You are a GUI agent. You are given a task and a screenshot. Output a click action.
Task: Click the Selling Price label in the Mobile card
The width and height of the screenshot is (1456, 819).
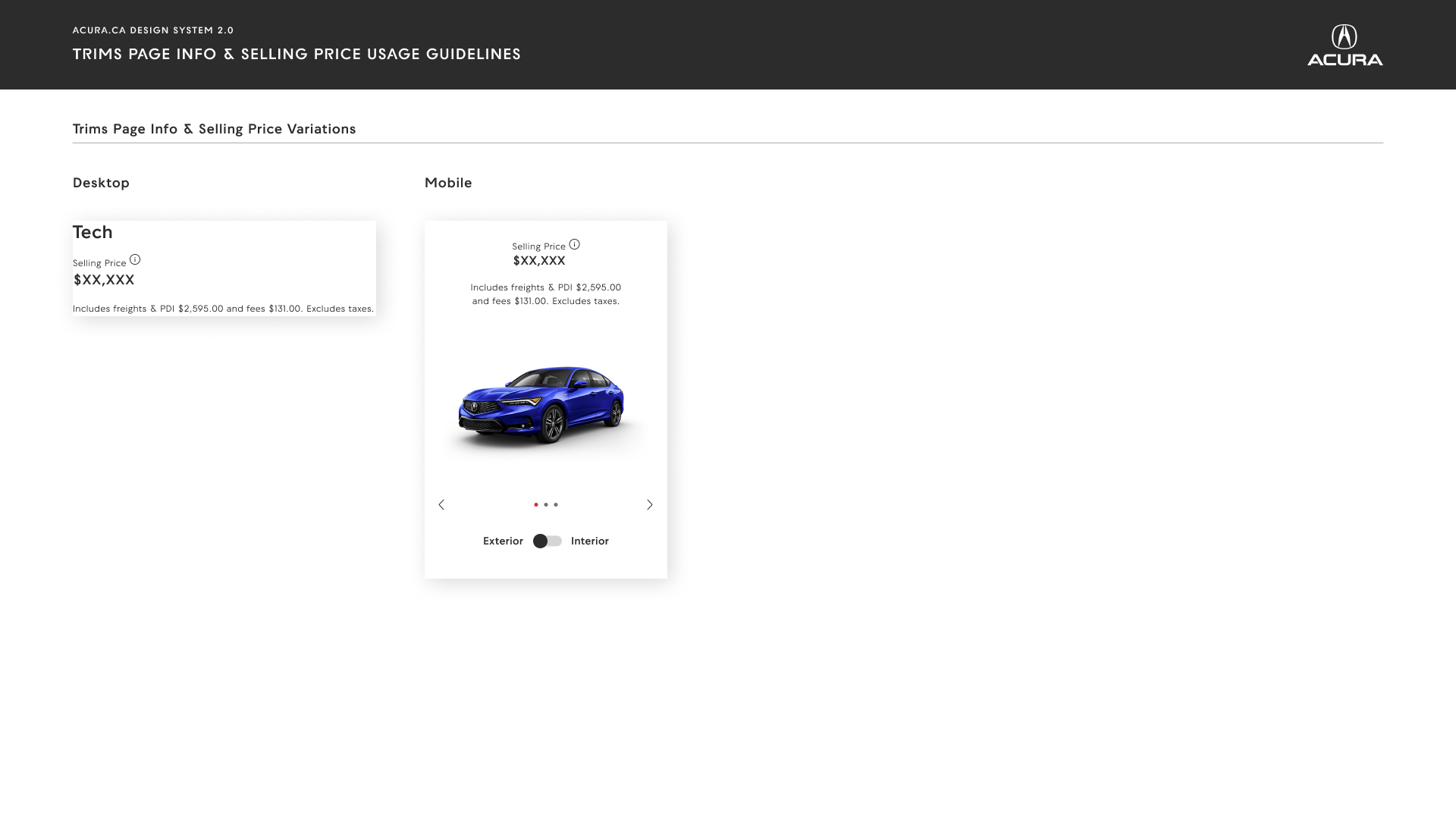point(538,246)
